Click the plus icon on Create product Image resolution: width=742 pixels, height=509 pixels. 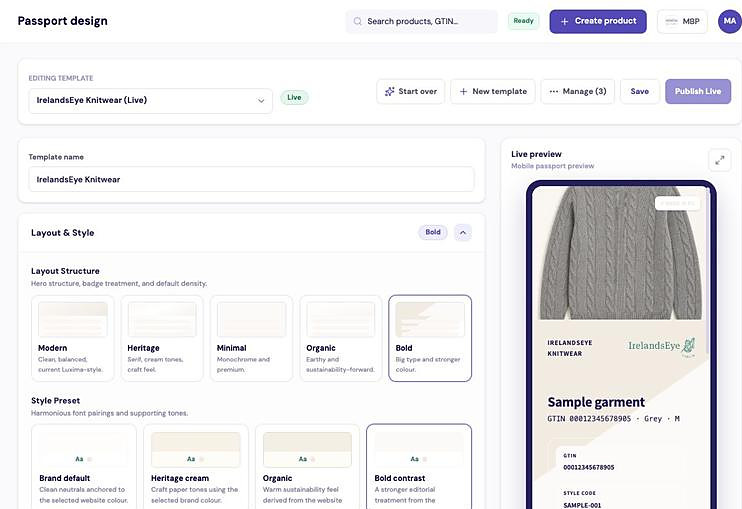pyautogui.click(x=564, y=21)
